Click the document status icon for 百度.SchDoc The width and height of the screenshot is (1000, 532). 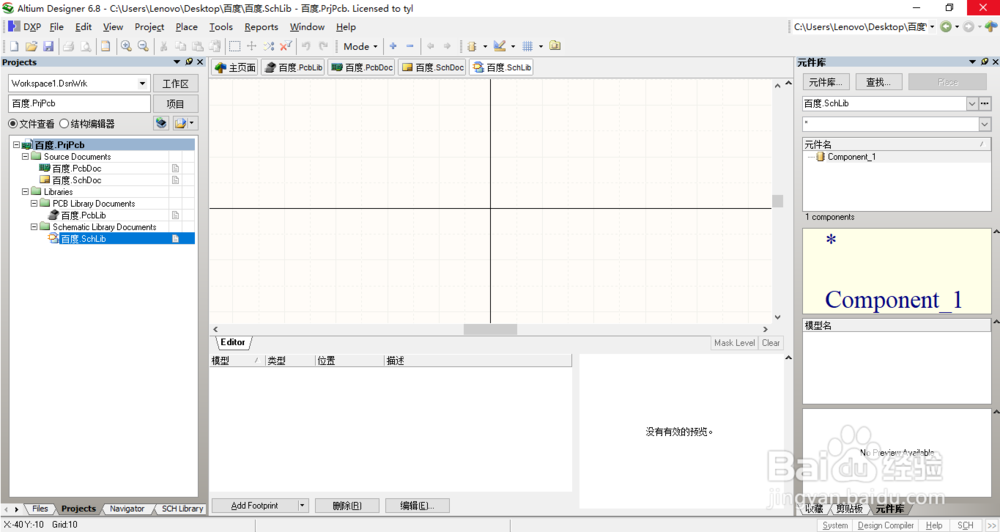[175, 180]
